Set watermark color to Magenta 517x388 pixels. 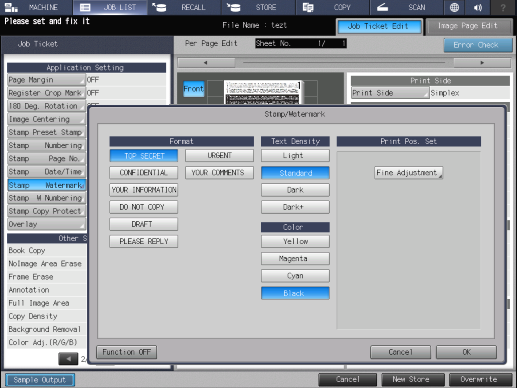click(x=295, y=259)
